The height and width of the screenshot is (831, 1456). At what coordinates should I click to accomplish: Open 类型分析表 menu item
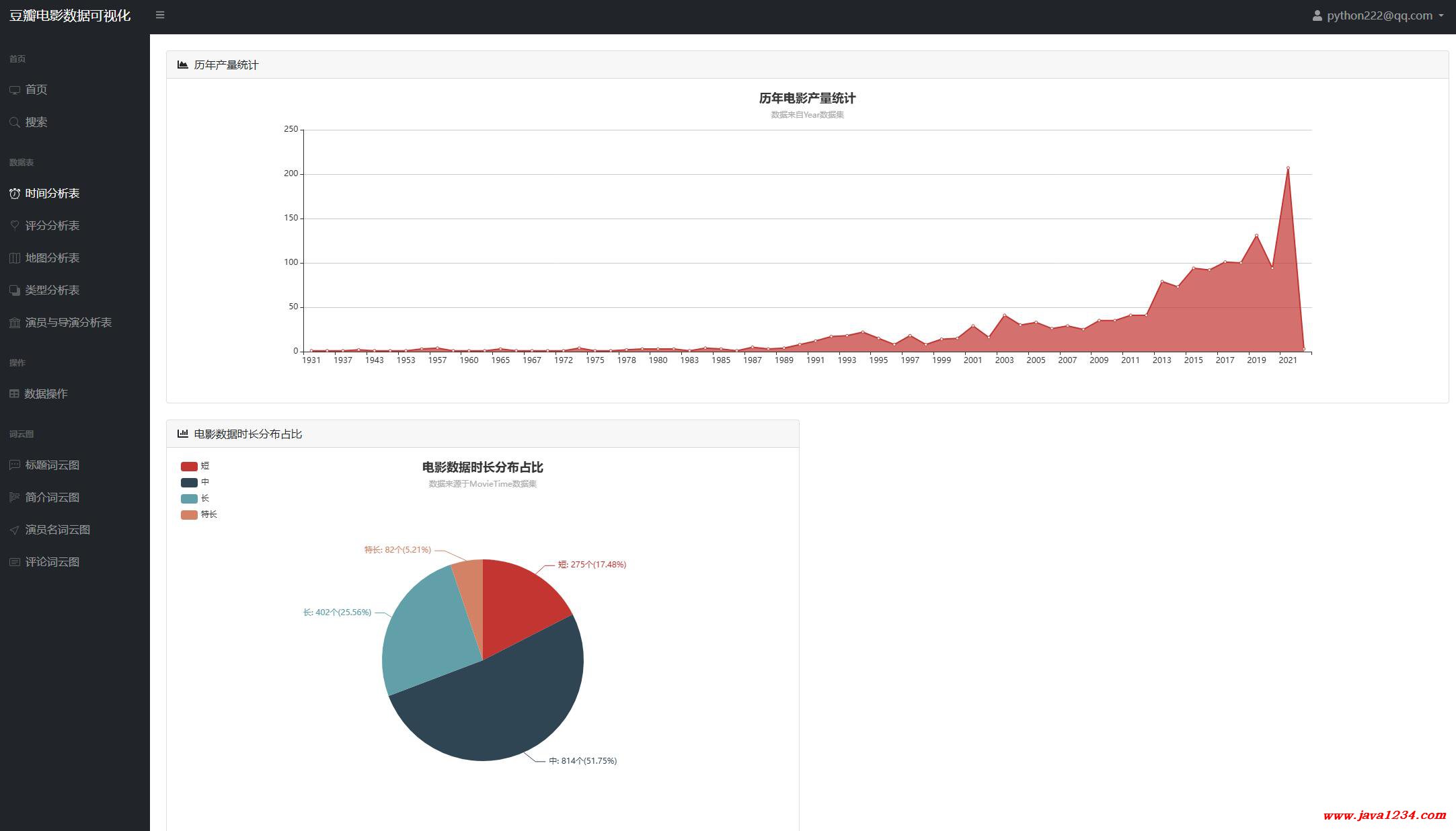[x=52, y=290]
